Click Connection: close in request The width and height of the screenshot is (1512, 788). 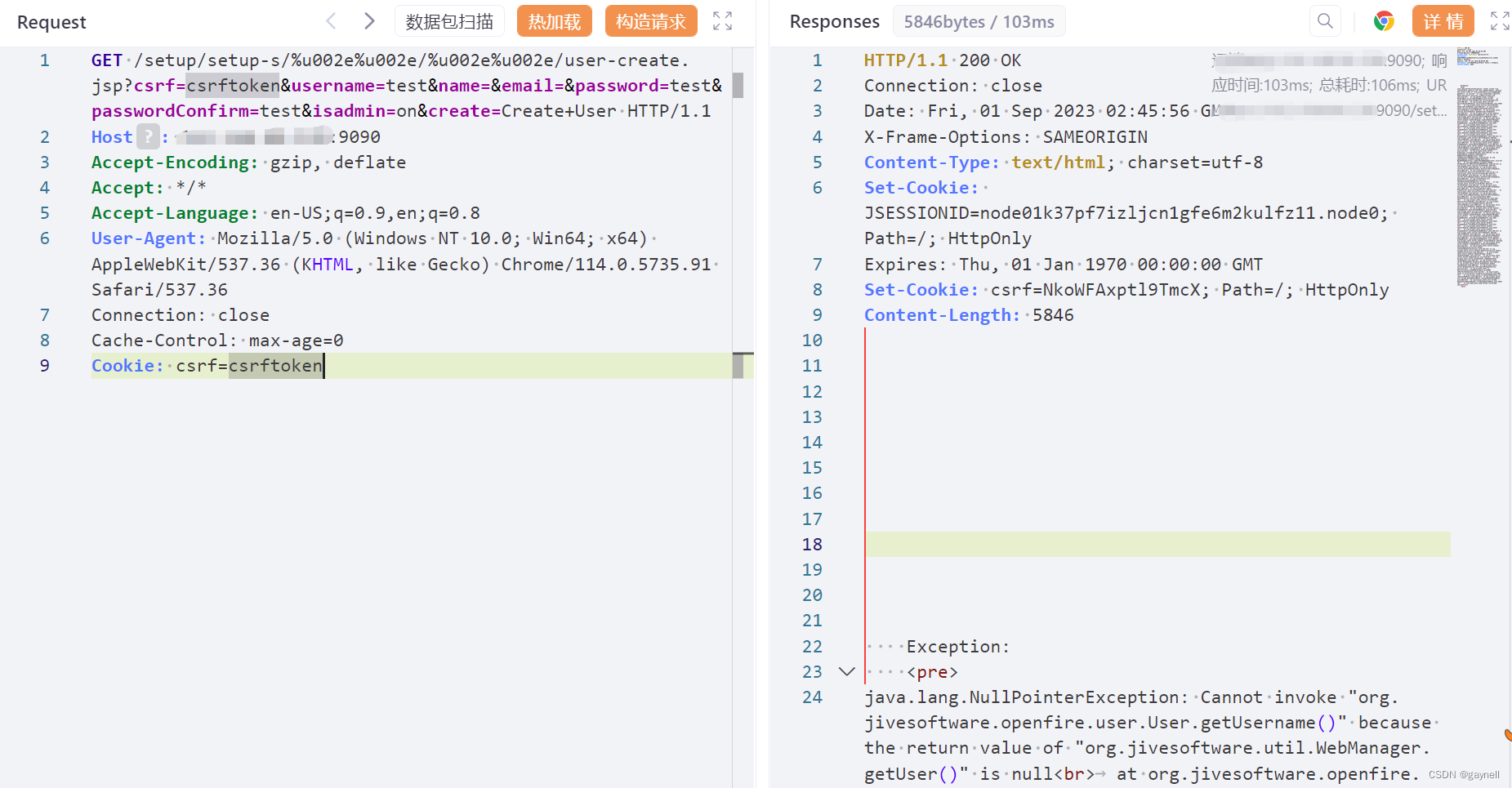pos(181,315)
